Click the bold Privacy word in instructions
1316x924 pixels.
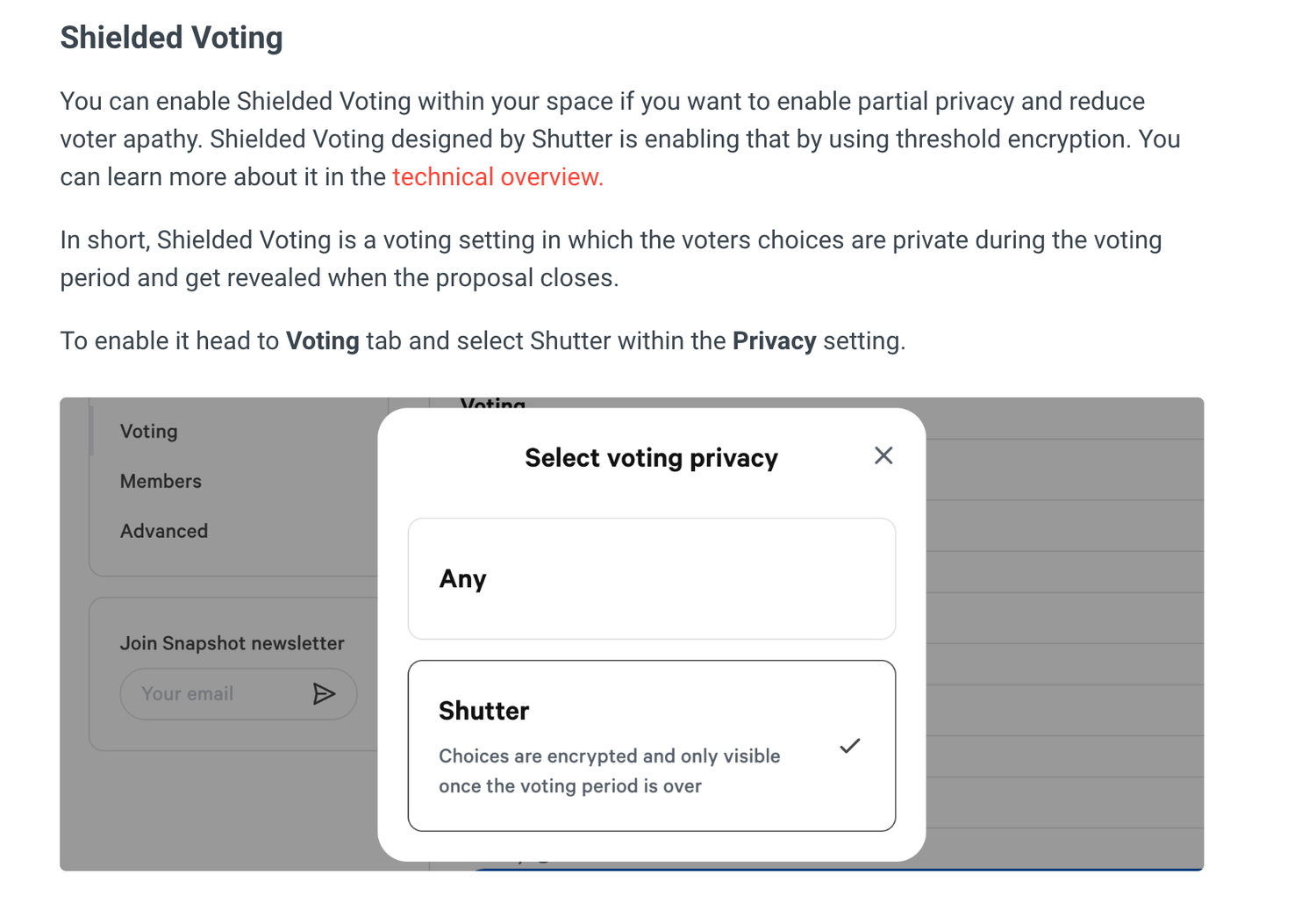(x=774, y=341)
